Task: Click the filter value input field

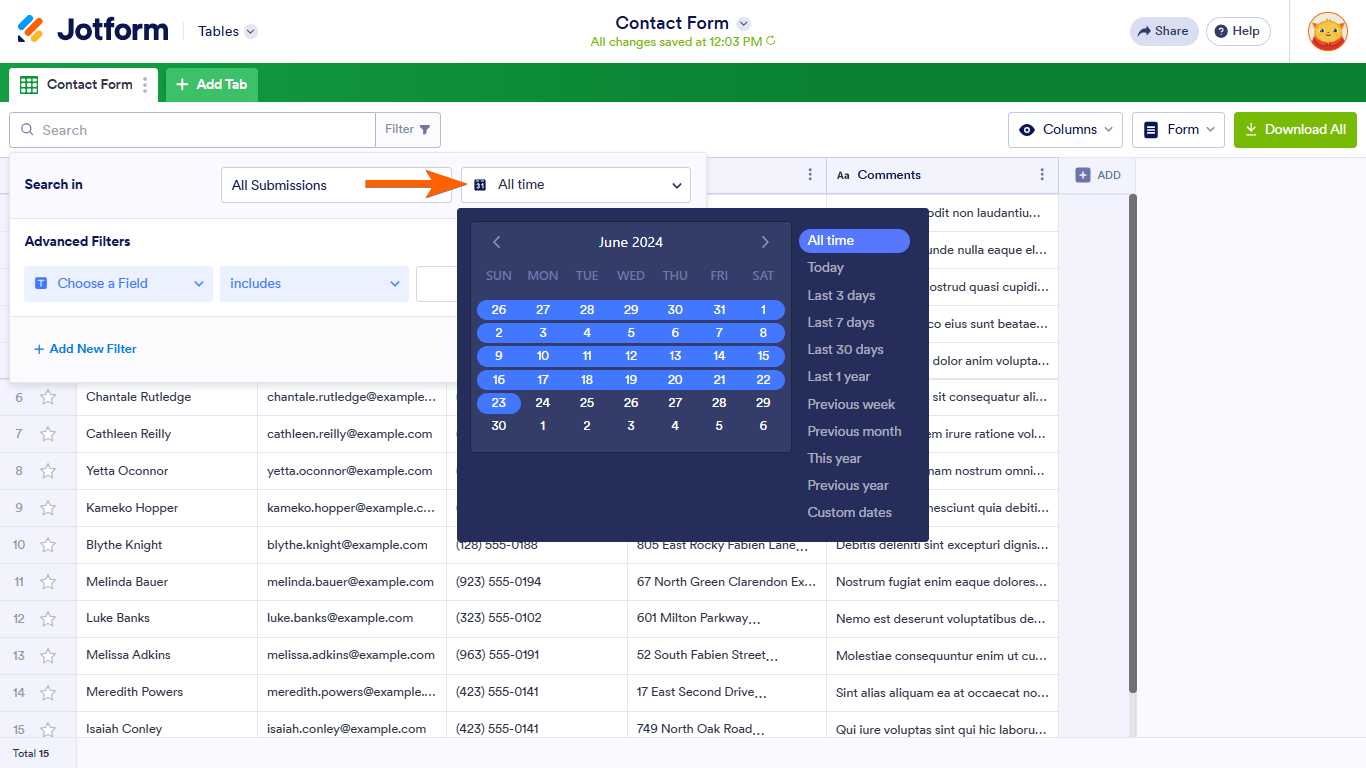Action: click(x=436, y=284)
